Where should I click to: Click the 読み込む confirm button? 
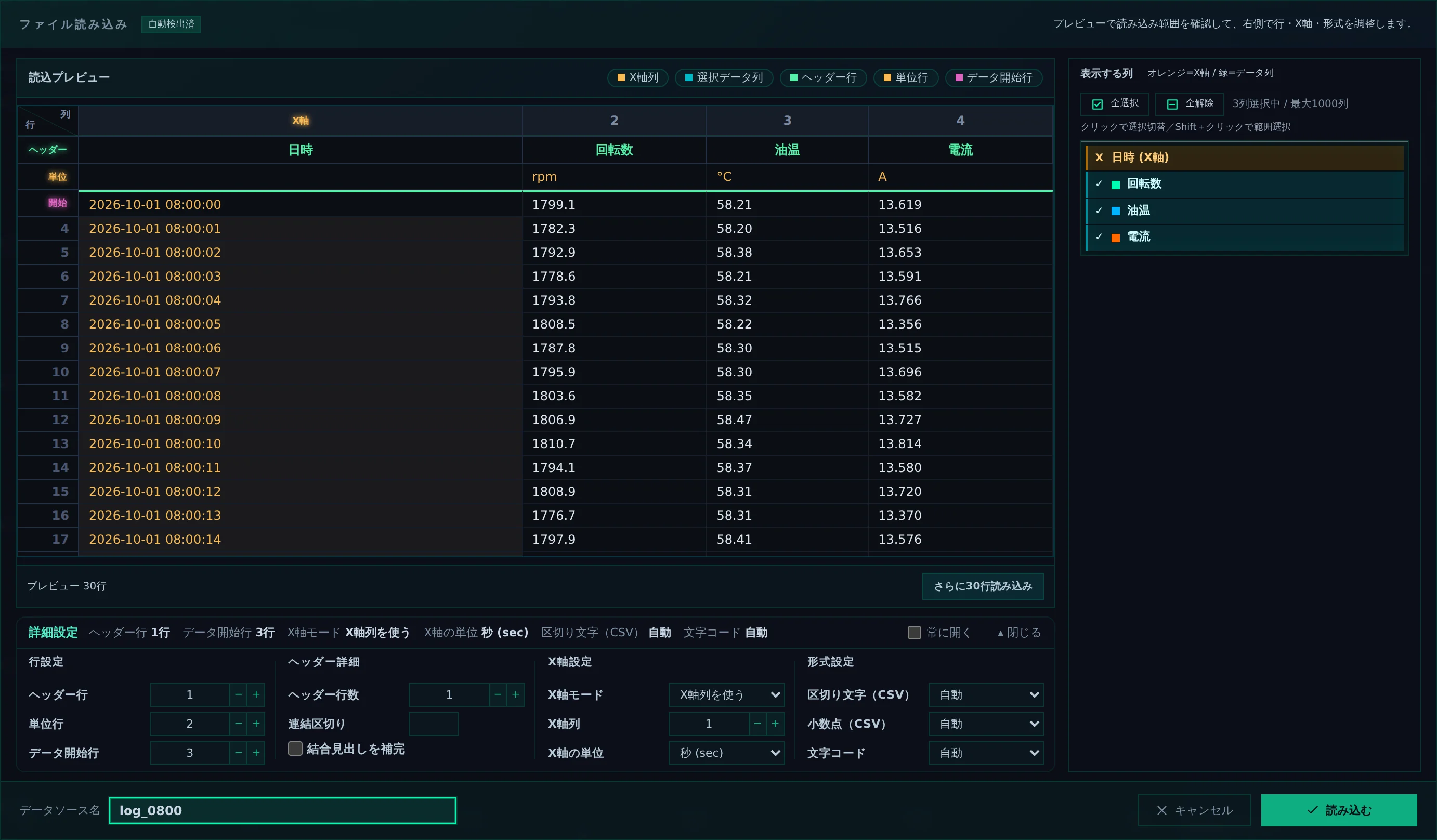tap(1339, 810)
